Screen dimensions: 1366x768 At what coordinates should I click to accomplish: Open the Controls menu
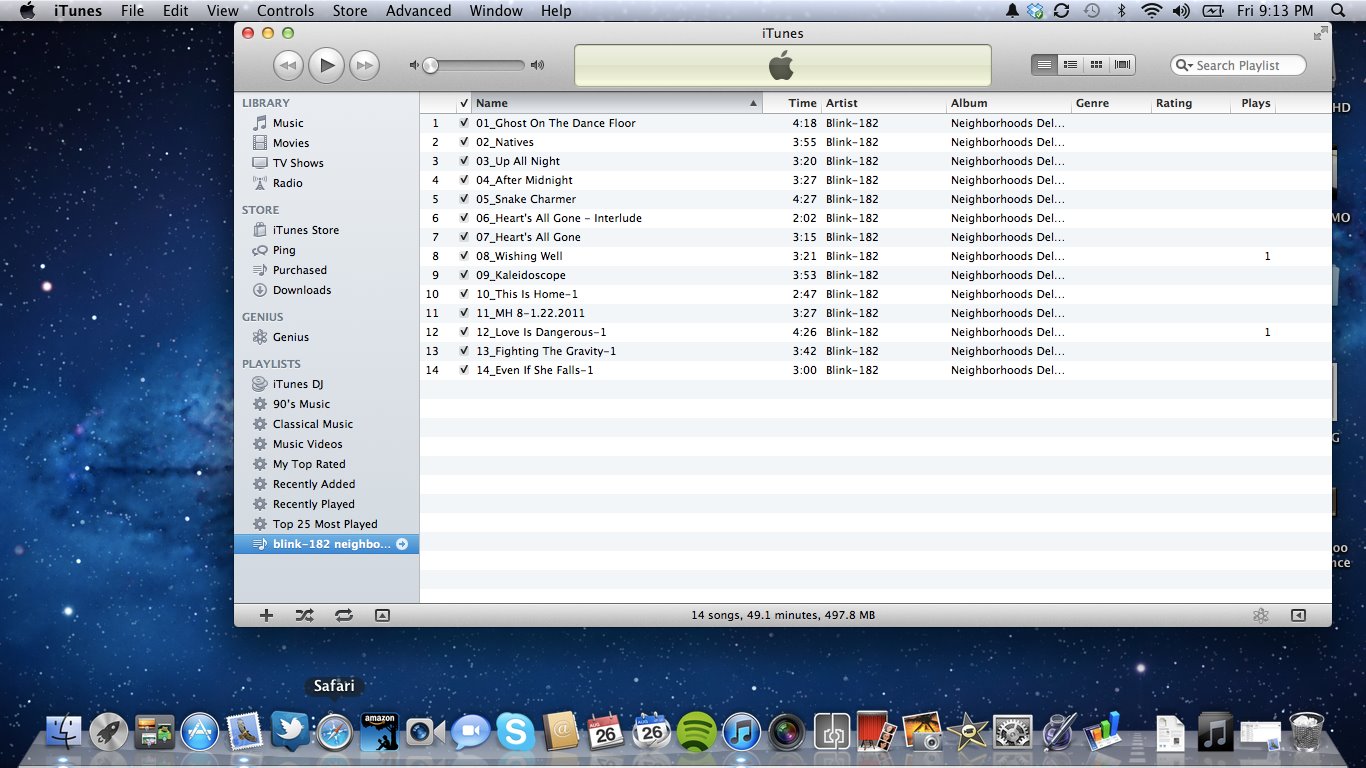pos(285,11)
